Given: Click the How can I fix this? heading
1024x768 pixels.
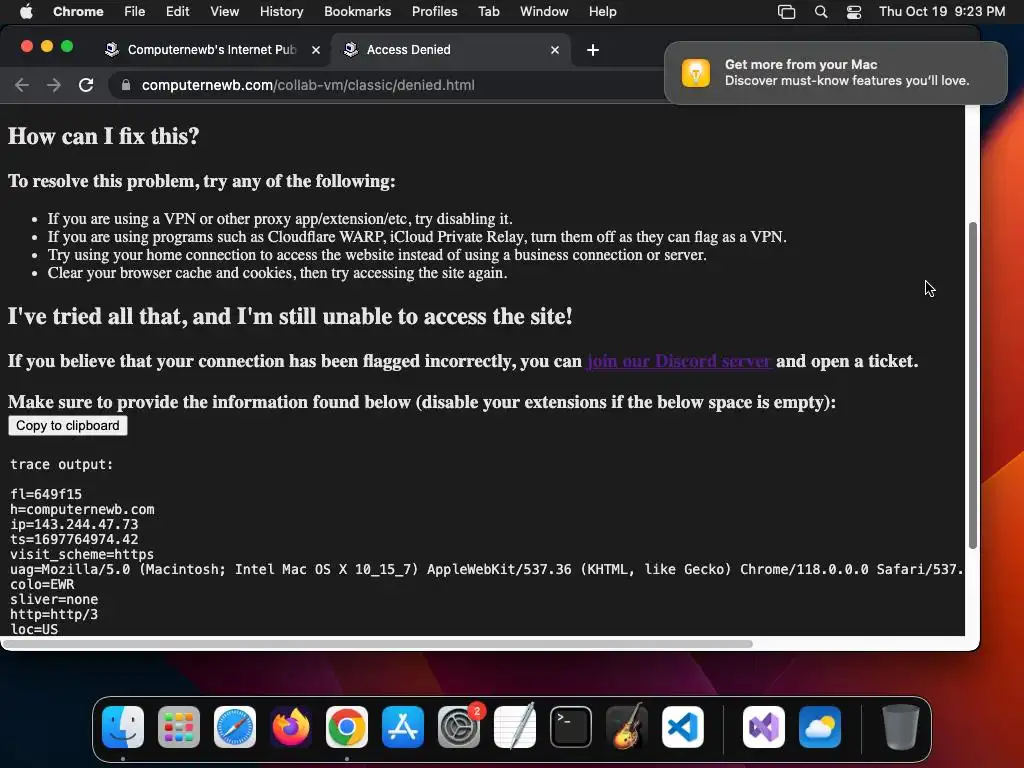Looking at the screenshot, I should [x=103, y=136].
